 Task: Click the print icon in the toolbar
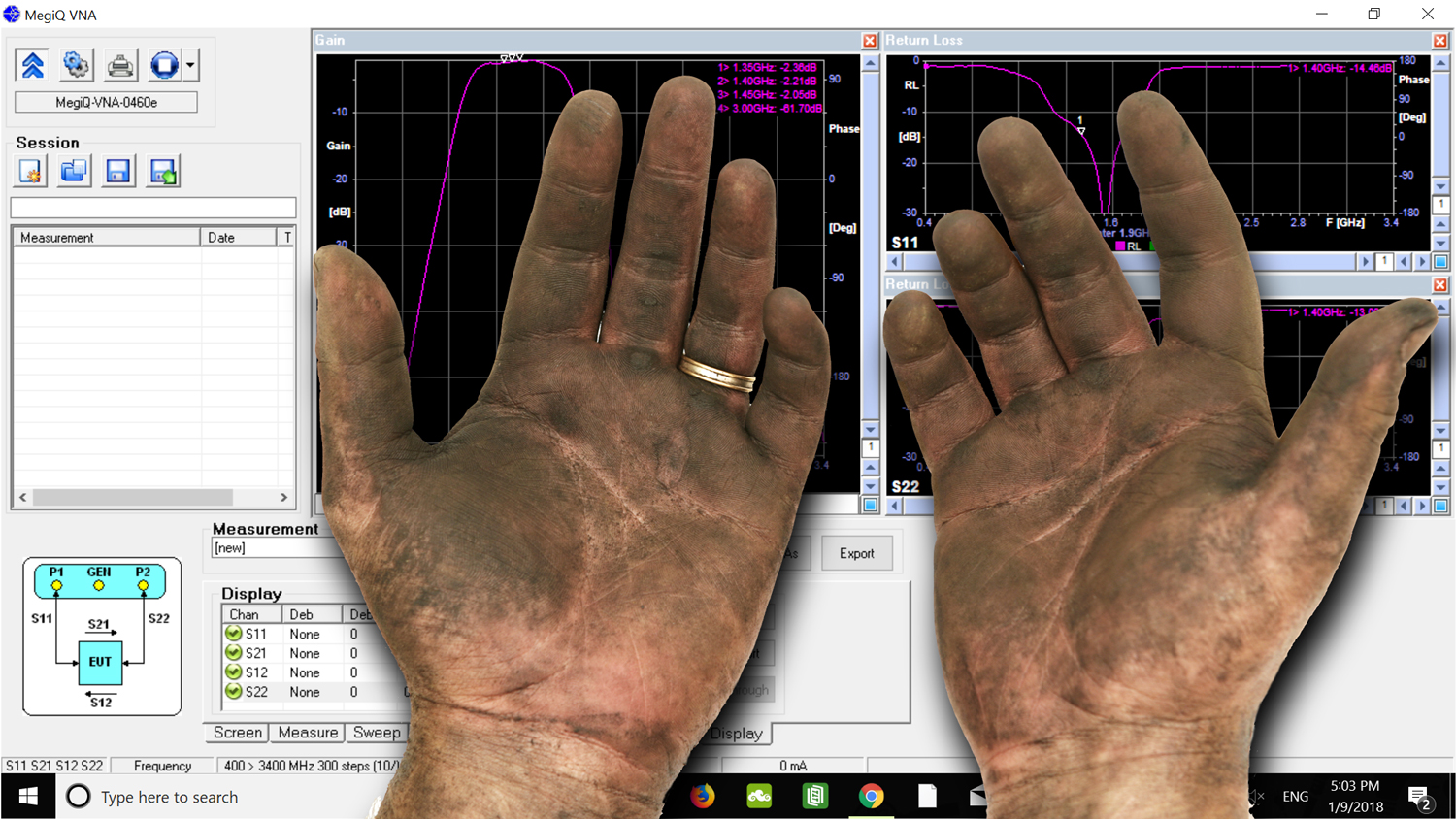coord(118,65)
